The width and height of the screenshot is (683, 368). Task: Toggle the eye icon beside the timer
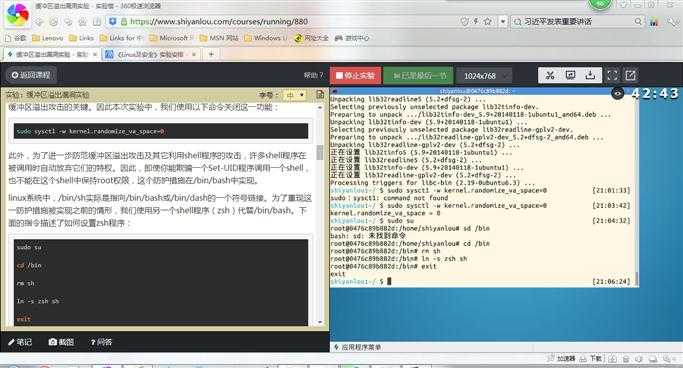pyautogui.click(x=618, y=93)
